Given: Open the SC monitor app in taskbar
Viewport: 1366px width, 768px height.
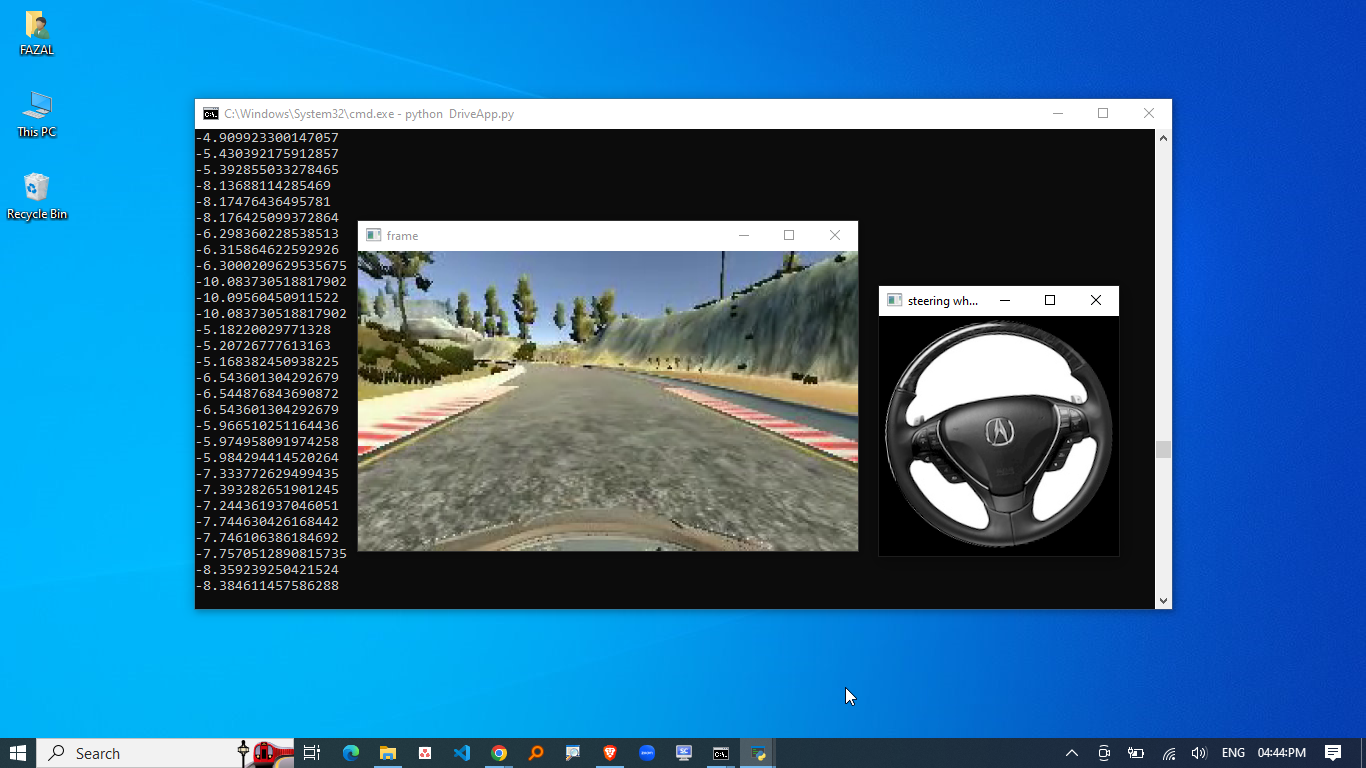Looking at the screenshot, I should click(684, 753).
